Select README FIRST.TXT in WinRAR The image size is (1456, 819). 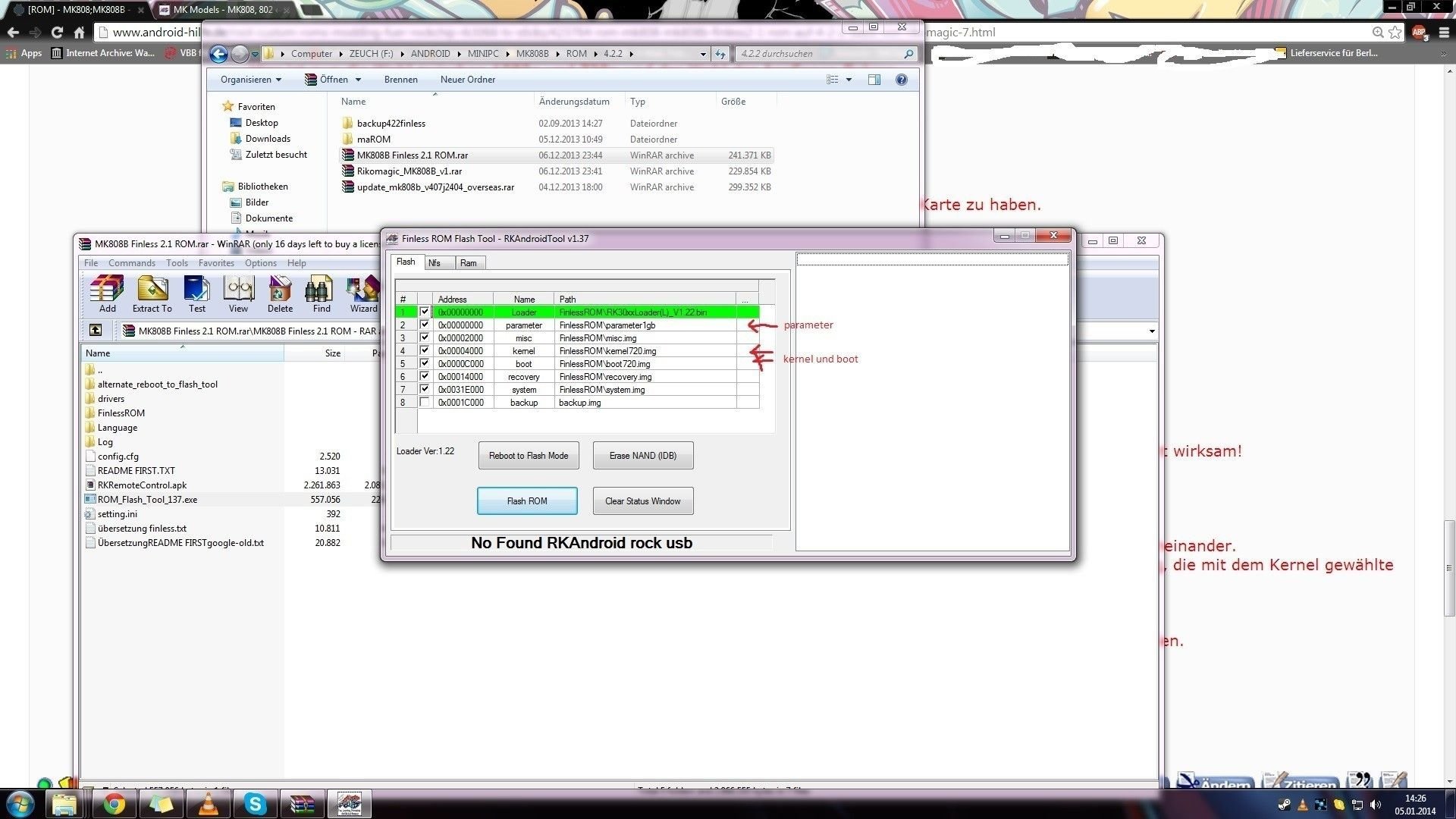point(136,471)
